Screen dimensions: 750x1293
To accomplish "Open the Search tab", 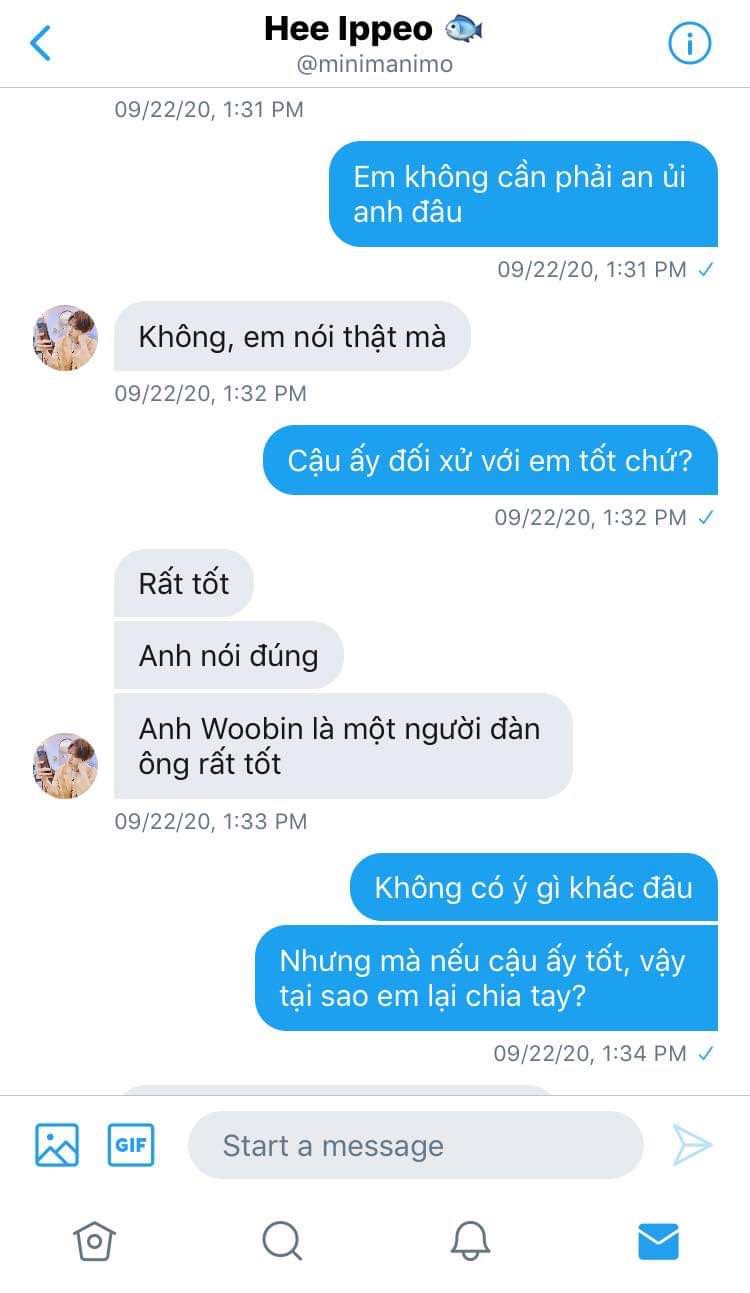I will click(x=282, y=1241).
